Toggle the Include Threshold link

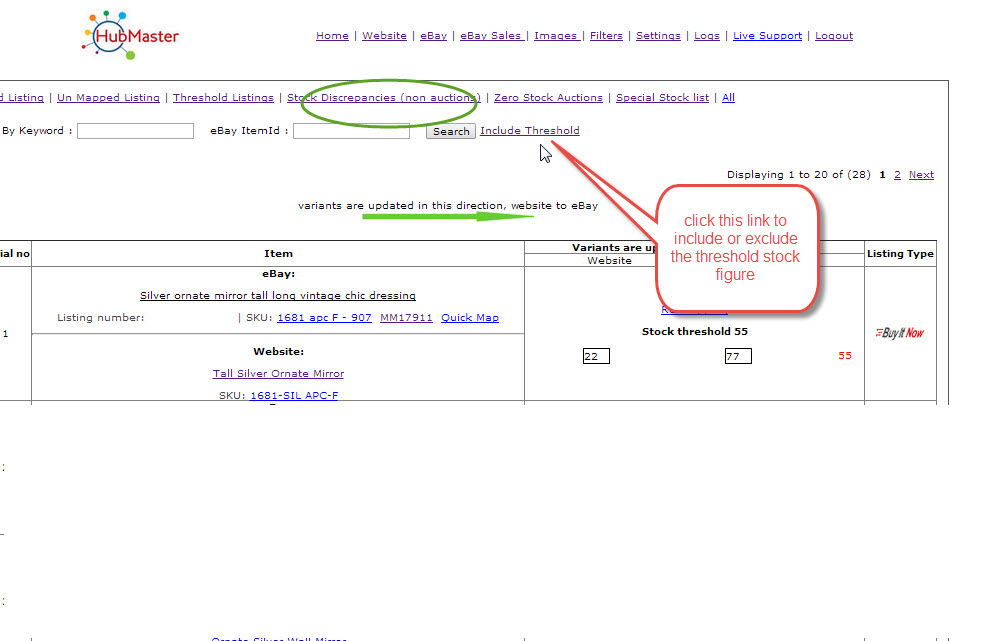(530, 130)
